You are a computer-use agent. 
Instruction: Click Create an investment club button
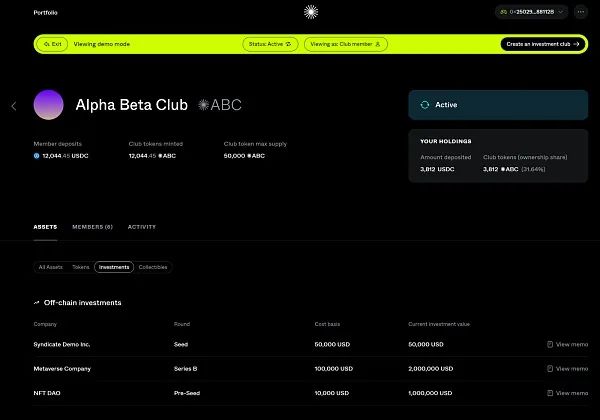pos(542,44)
